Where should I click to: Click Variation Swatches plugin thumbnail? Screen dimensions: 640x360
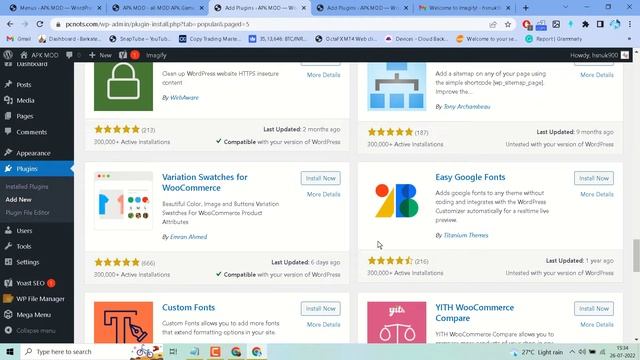(x=123, y=201)
